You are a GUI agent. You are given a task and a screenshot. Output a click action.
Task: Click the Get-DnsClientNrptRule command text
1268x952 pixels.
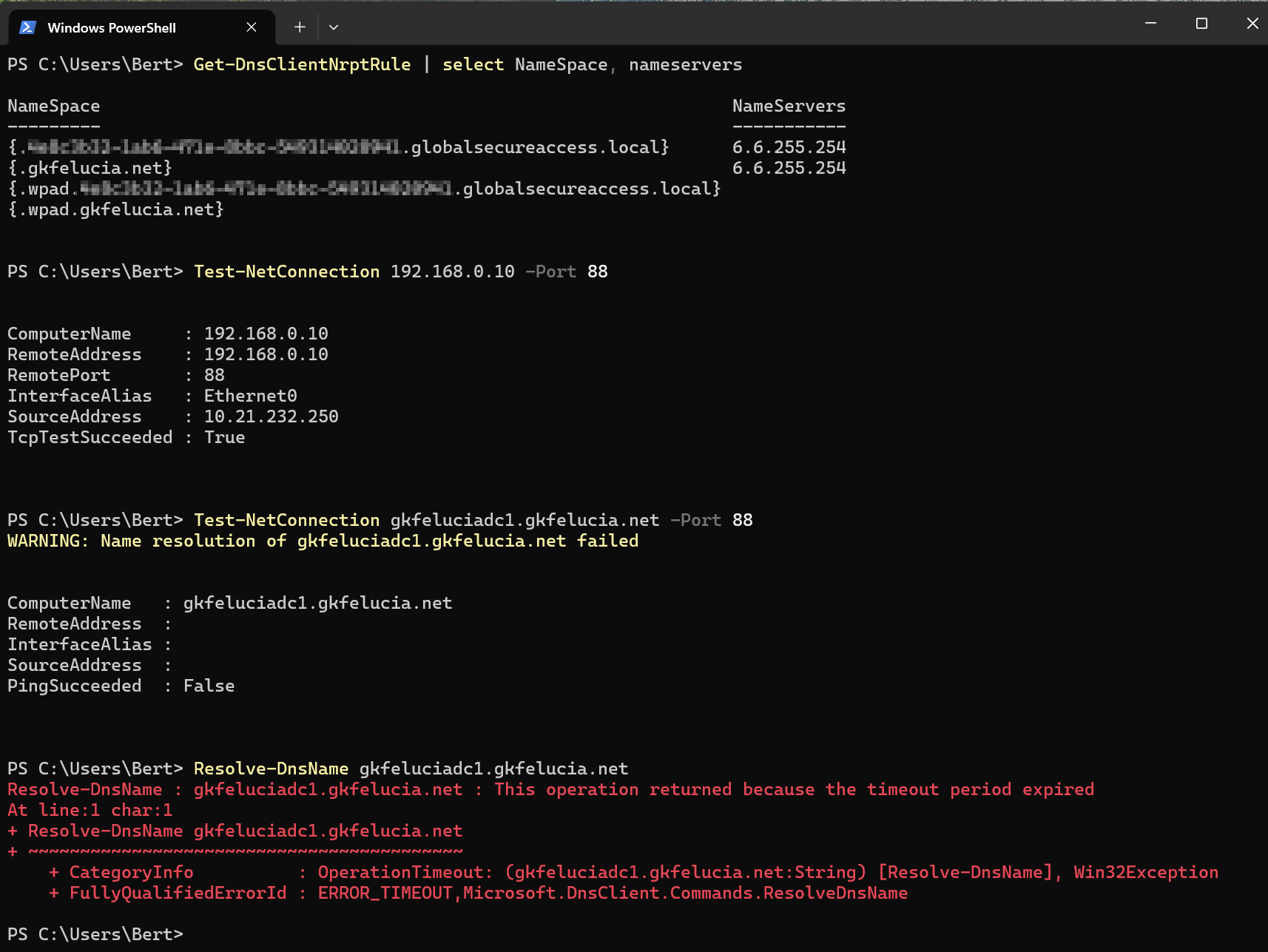302,65
